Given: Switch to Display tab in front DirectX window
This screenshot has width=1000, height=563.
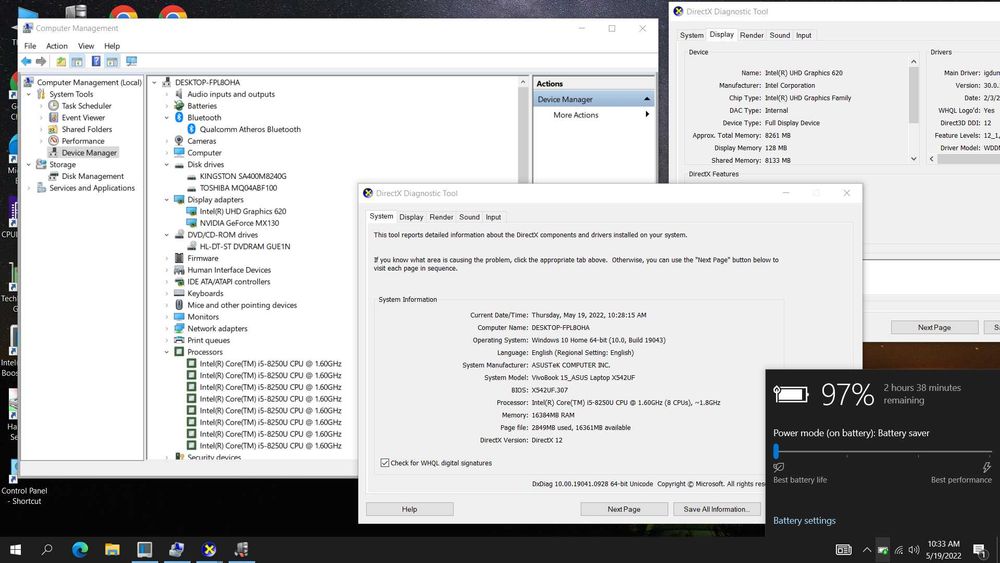Looking at the screenshot, I should point(411,217).
